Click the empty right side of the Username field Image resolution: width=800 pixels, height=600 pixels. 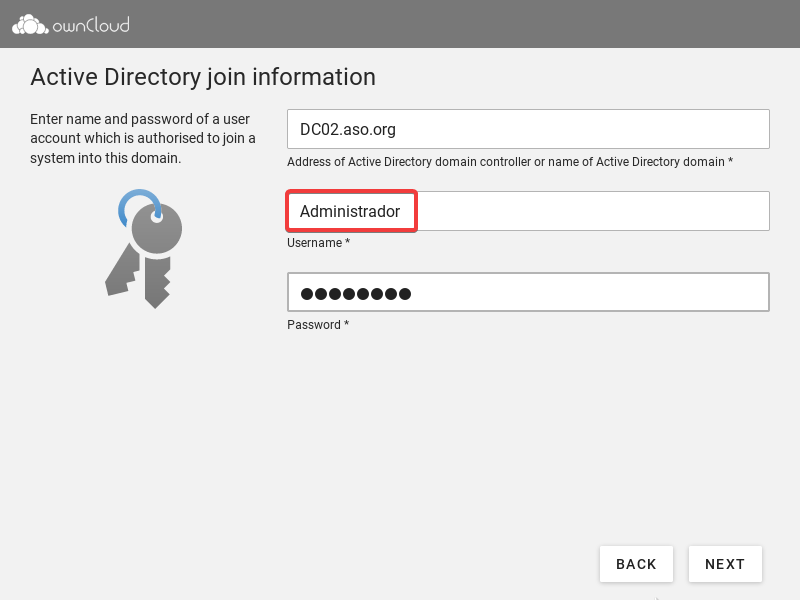pos(600,211)
